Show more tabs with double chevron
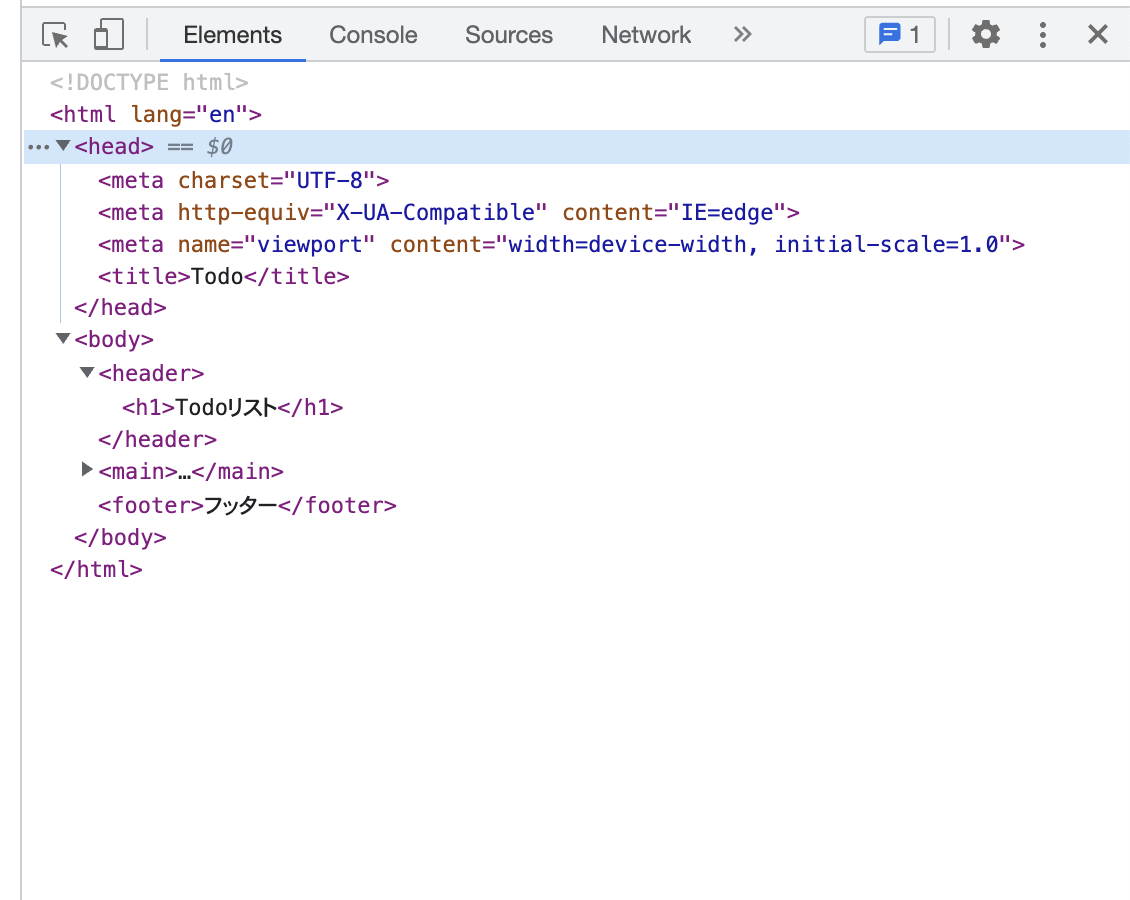 (x=742, y=35)
